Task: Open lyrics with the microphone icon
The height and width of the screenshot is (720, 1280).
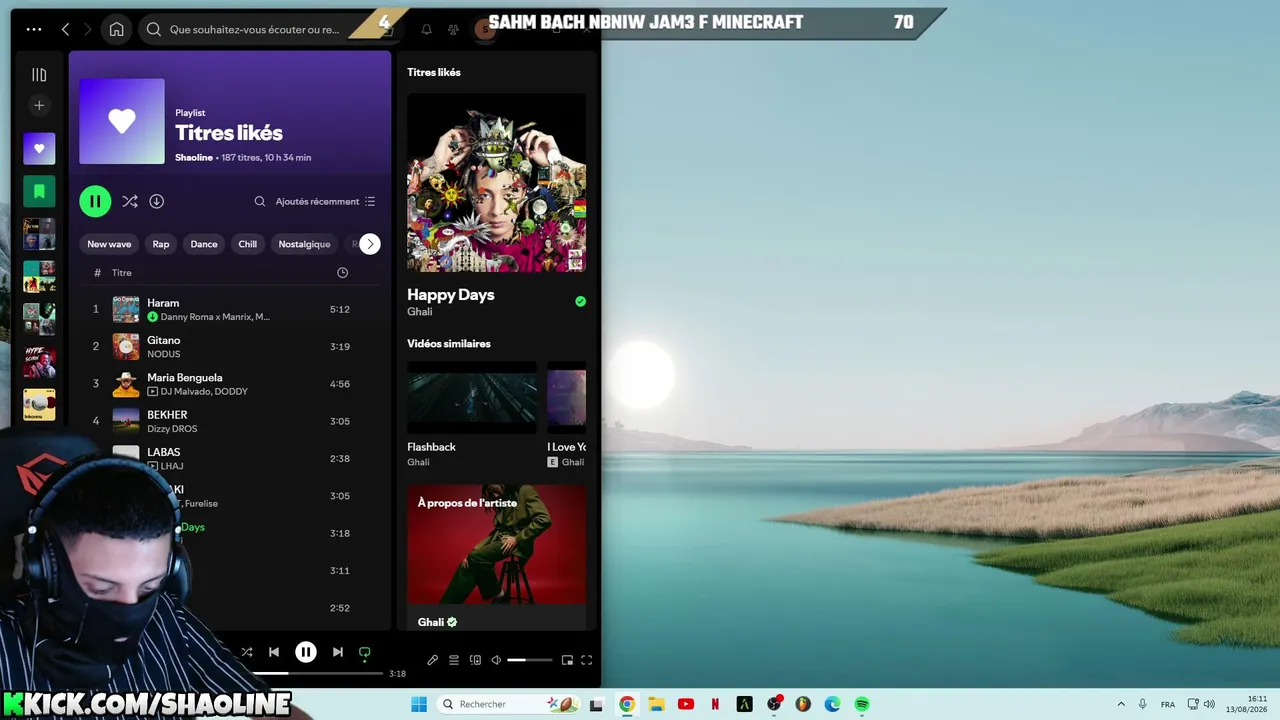Action: [x=432, y=660]
